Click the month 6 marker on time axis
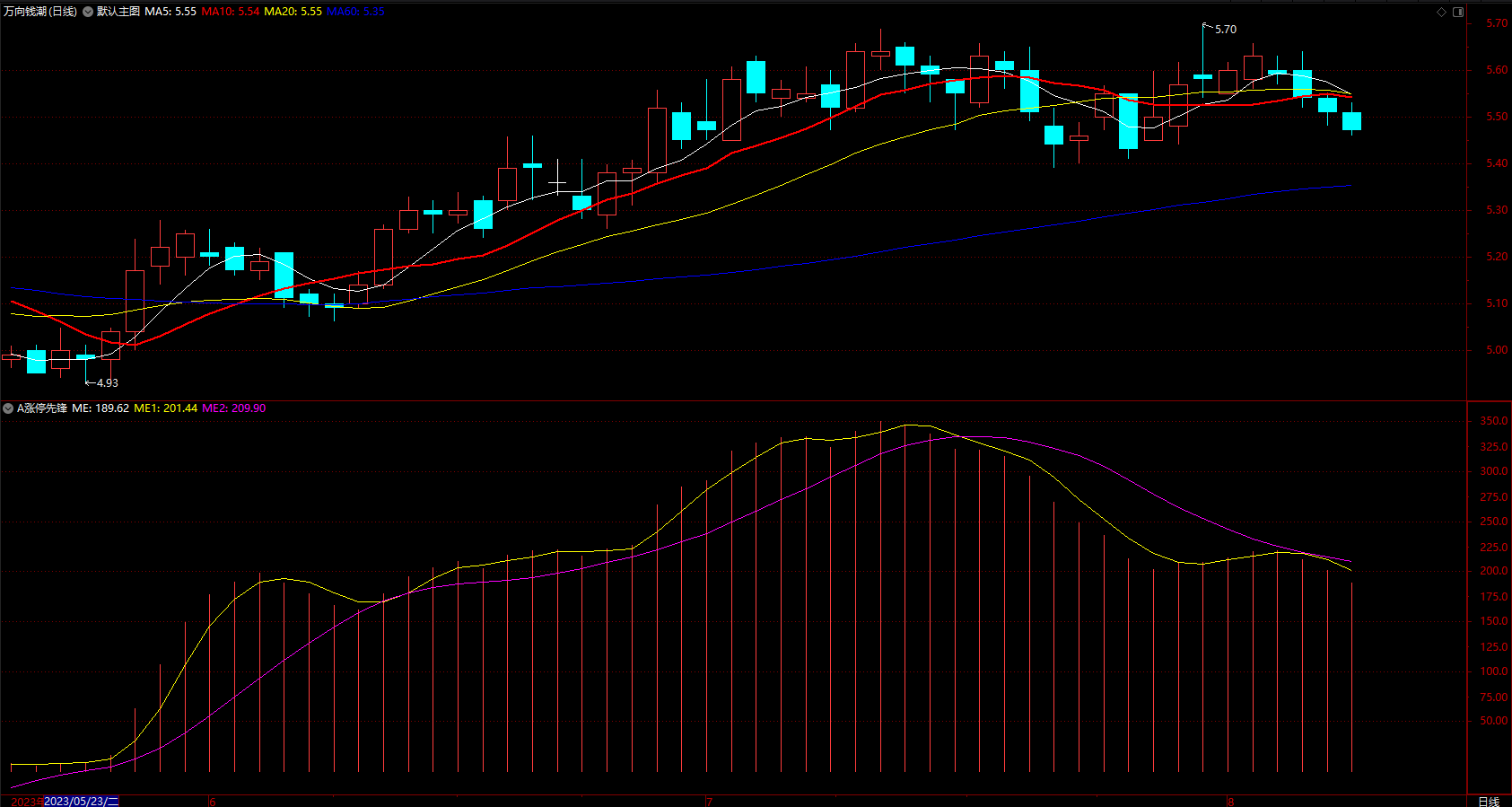This screenshot has width=1512, height=807. click(x=213, y=802)
